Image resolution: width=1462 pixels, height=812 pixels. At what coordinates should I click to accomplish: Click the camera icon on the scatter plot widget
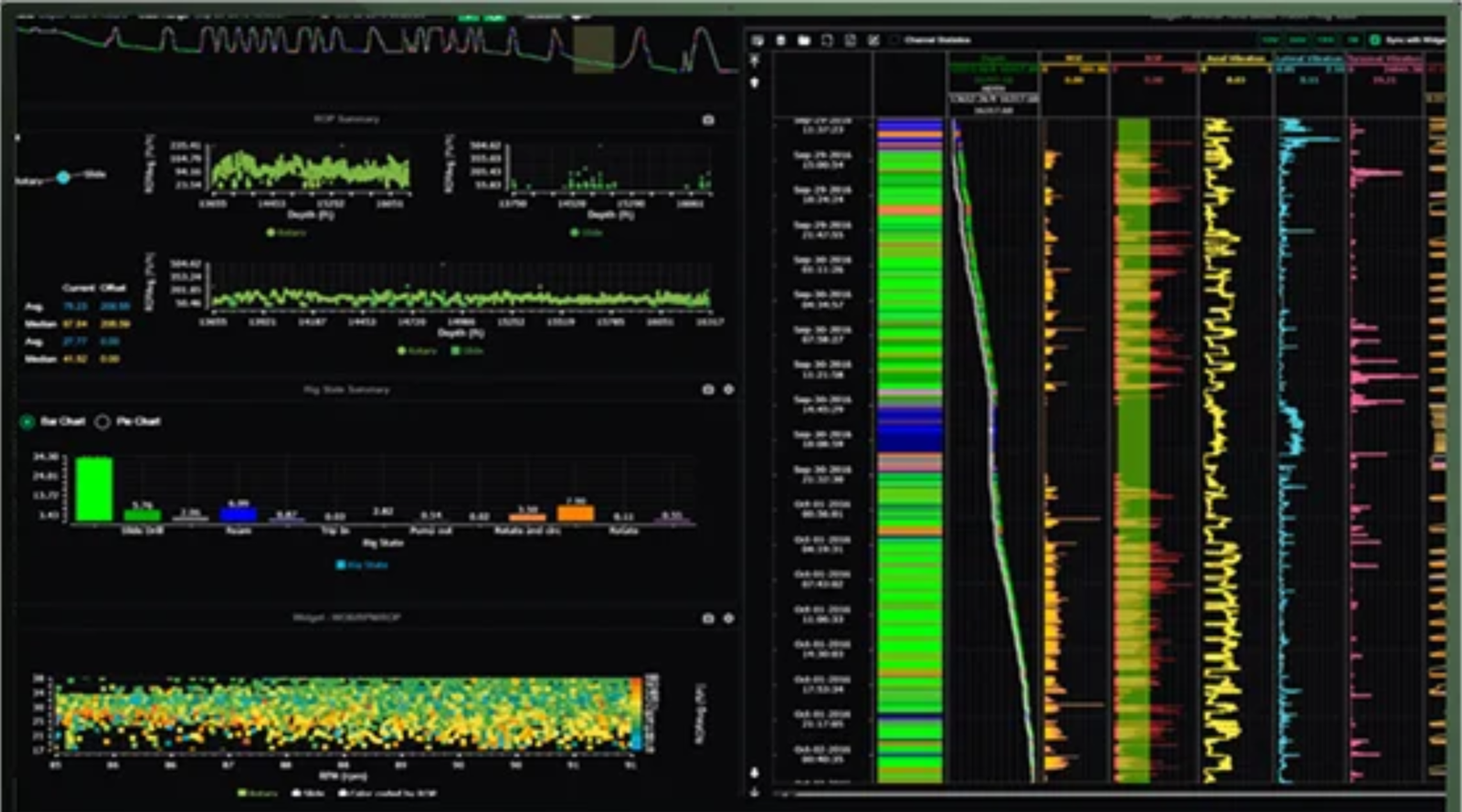pyautogui.click(x=708, y=618)
